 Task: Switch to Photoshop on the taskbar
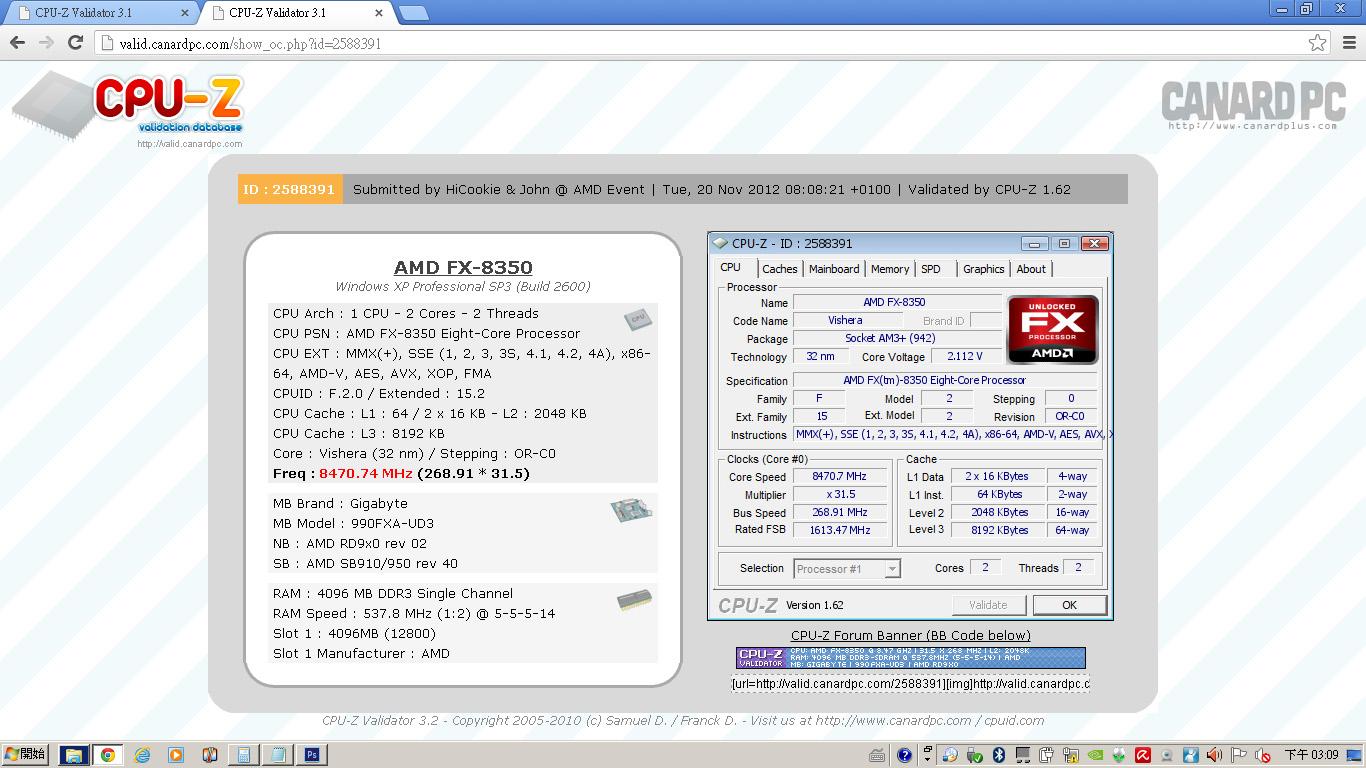[x=312, y=755]
